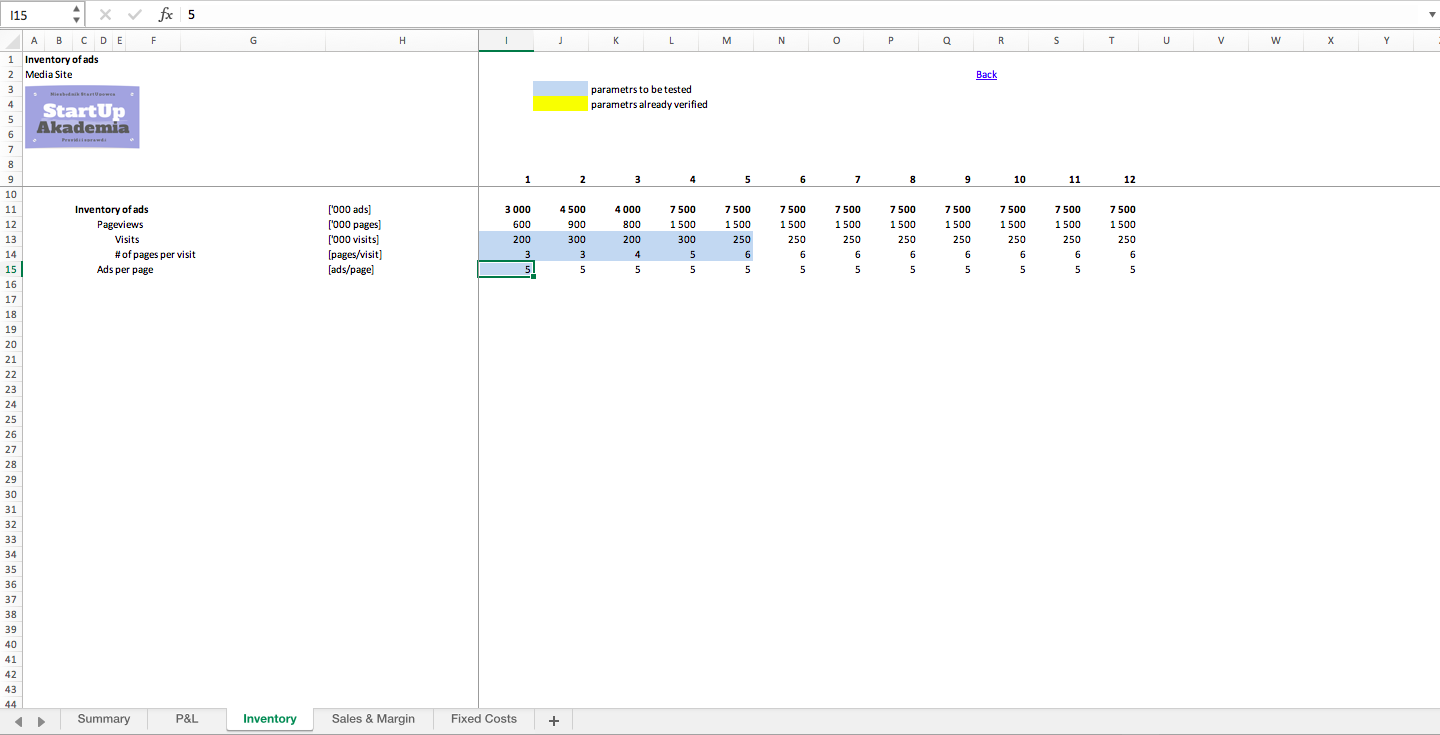The width and height of the screenshot is (1440, 735).
Task: Select row 11 header
Action: (x=11, y=209)
